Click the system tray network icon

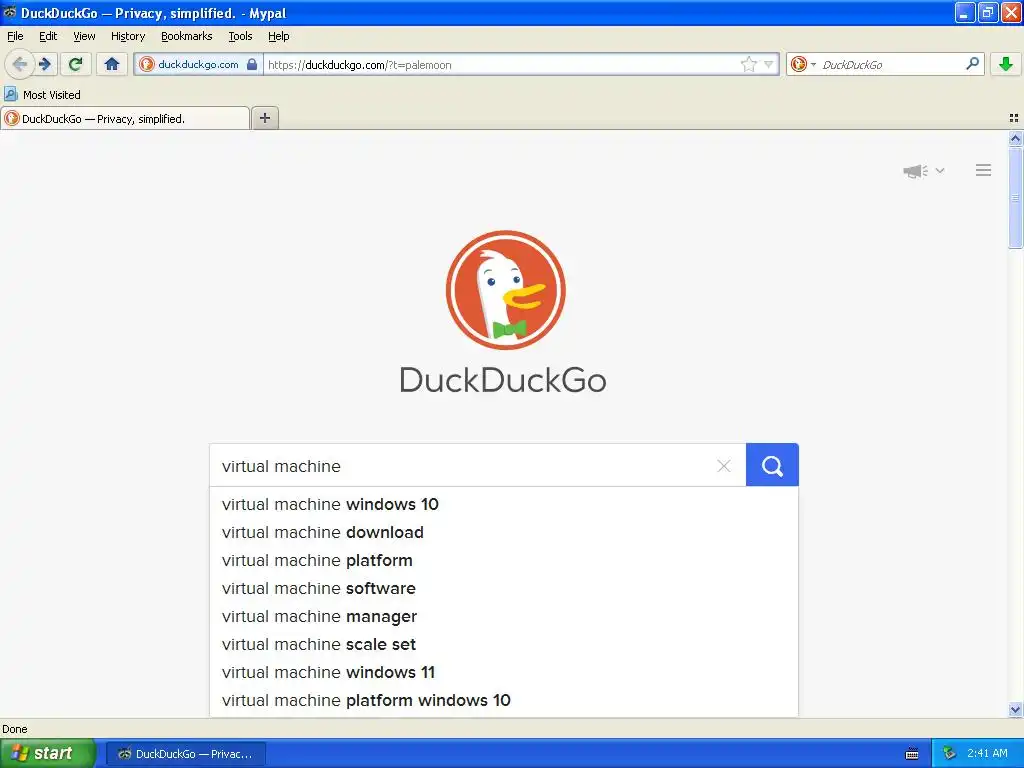tap(949, 753)
